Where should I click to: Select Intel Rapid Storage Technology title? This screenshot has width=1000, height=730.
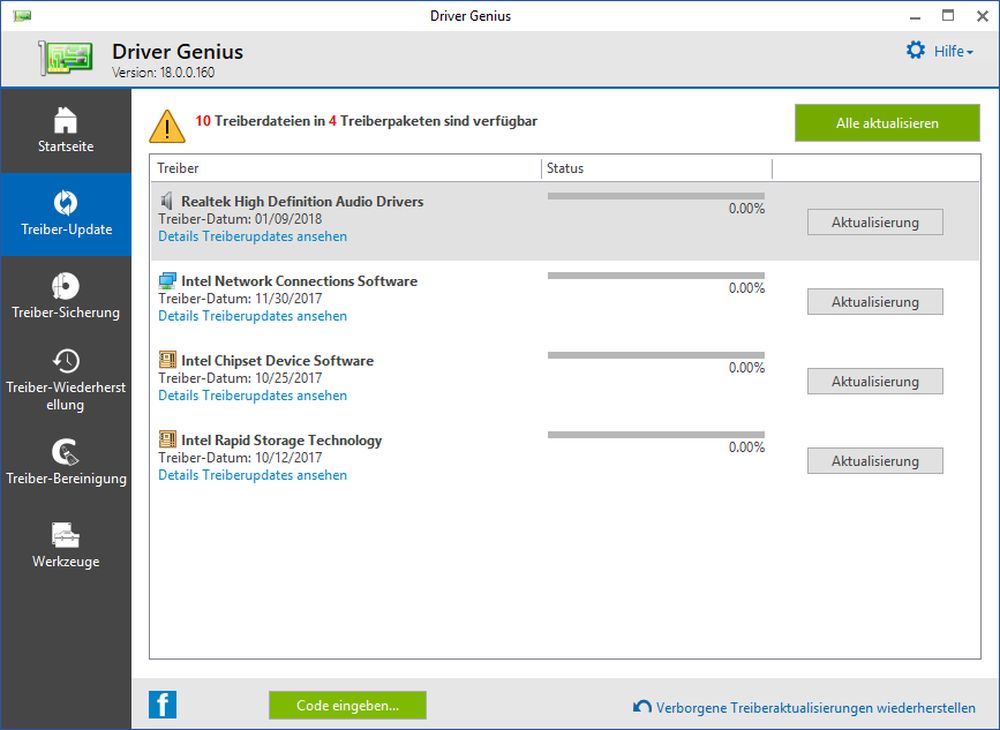[x=281, y=441]
